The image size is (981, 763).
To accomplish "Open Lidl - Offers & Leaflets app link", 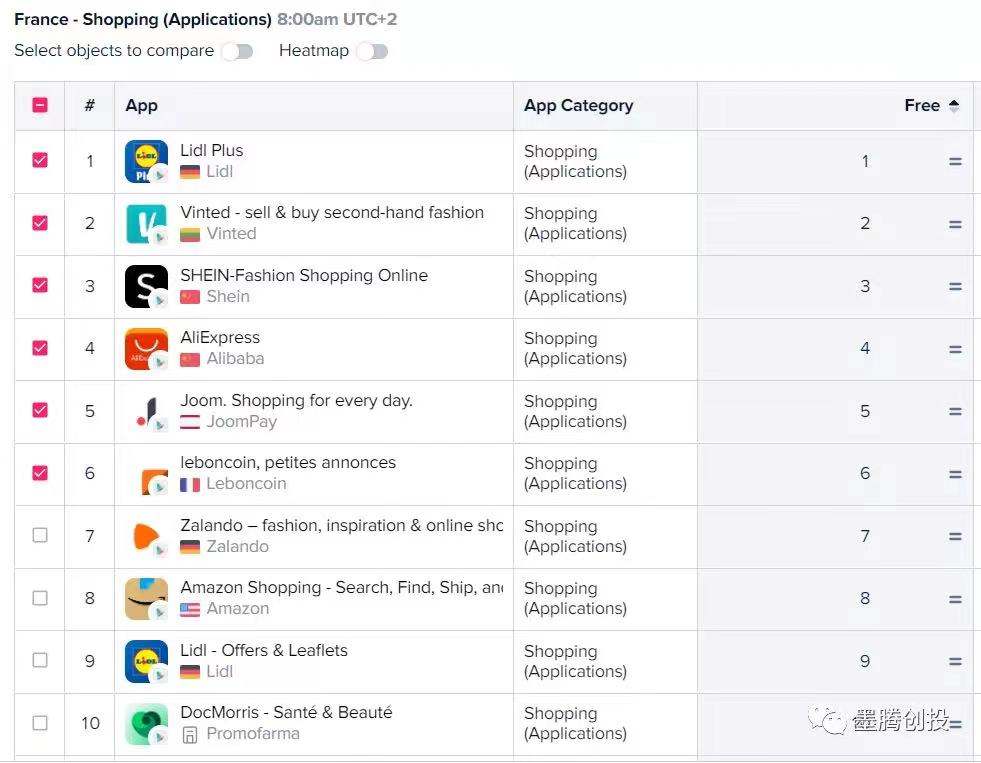I will (x=264, y=650).
